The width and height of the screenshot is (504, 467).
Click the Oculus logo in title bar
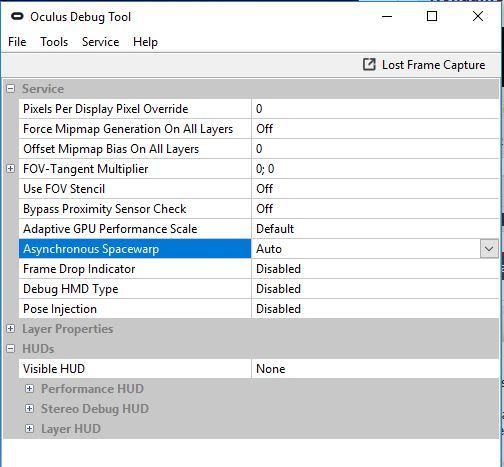click(17, 16)
